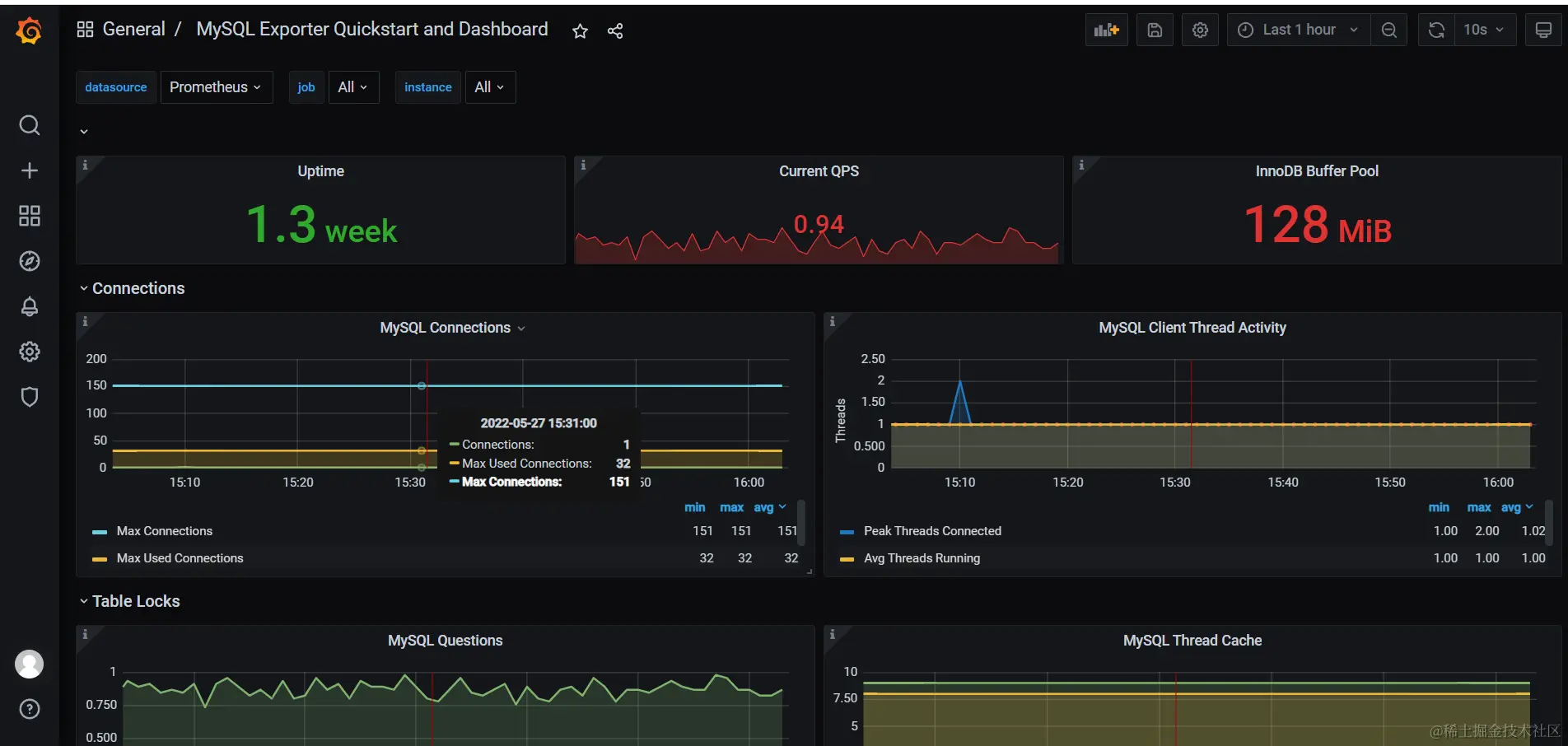Open the MySQL Client Thread Activity panel title
The width and height of the screenshot is (1568, 746).
pos(1192,328)
